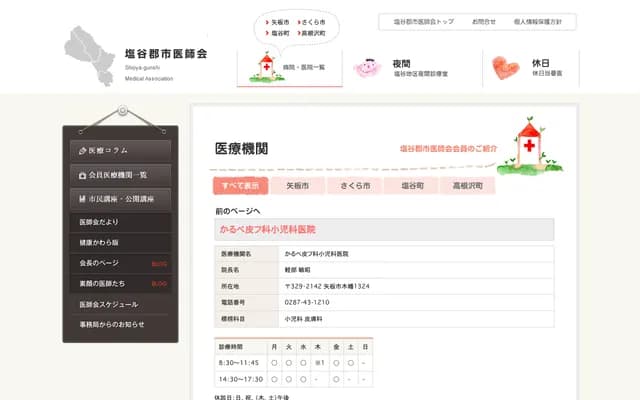Screen dimensions: 640x400
Task: Click the icon beside 会員医療機関一覧
Action: tap(82, 175)
